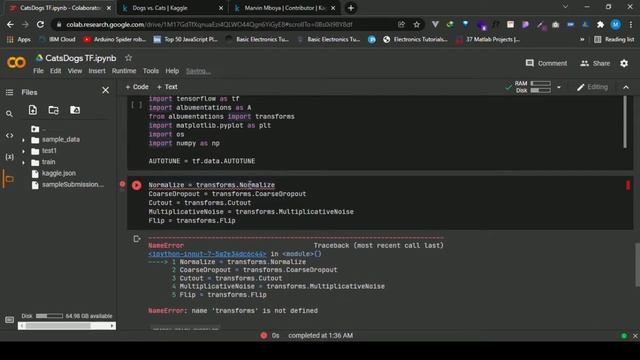The image size is (640, 360).
Task: Open the Apps bookmark
Action: pos(19,39)
